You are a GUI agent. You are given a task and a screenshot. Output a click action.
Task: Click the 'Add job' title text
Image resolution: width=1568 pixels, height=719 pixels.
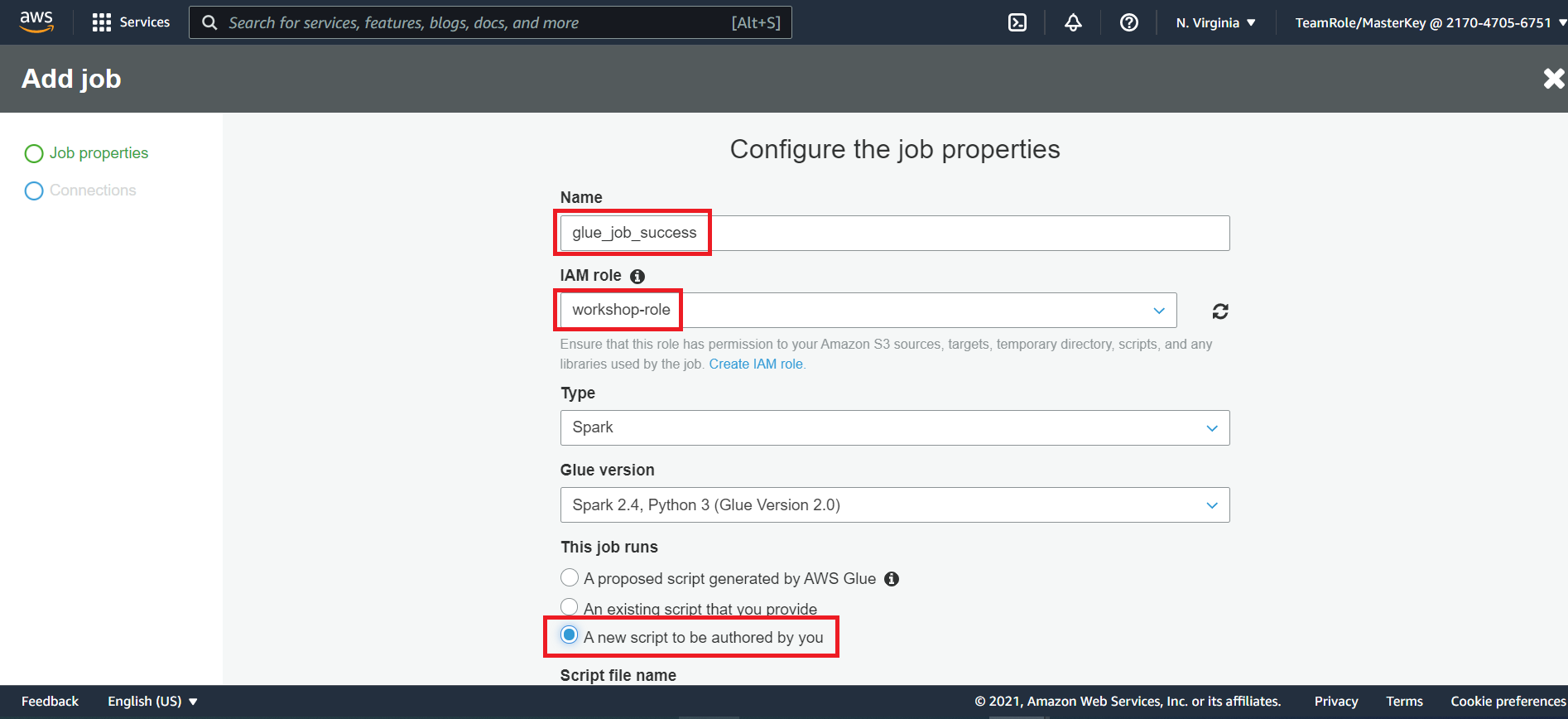71,79
